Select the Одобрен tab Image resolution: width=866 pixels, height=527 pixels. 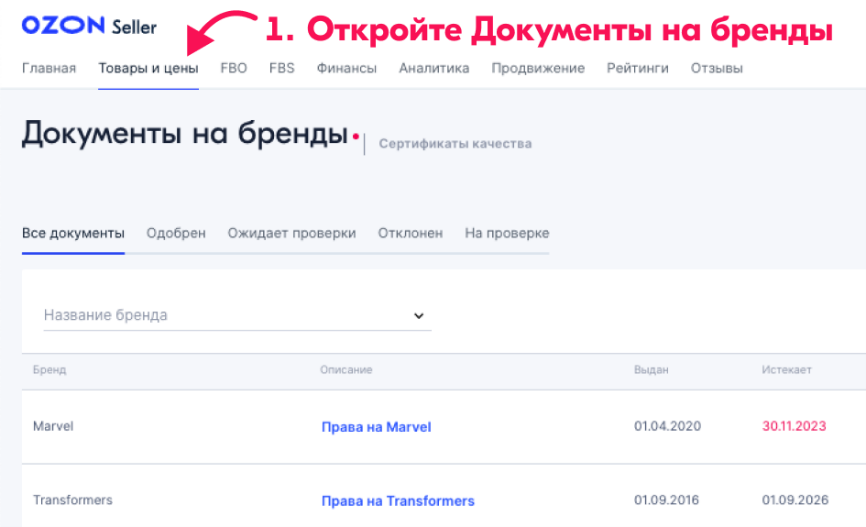[x=176, y=233]
